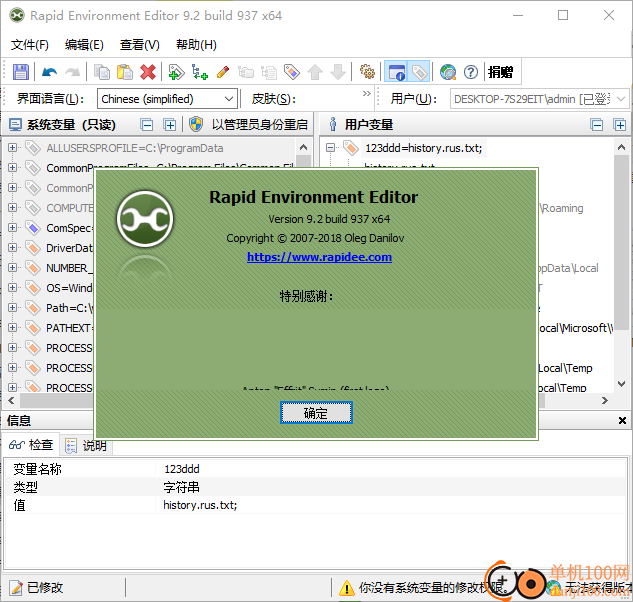633x602 pixels.
Task: Expand the ComSpec variable node
Action: coord(12,228)
